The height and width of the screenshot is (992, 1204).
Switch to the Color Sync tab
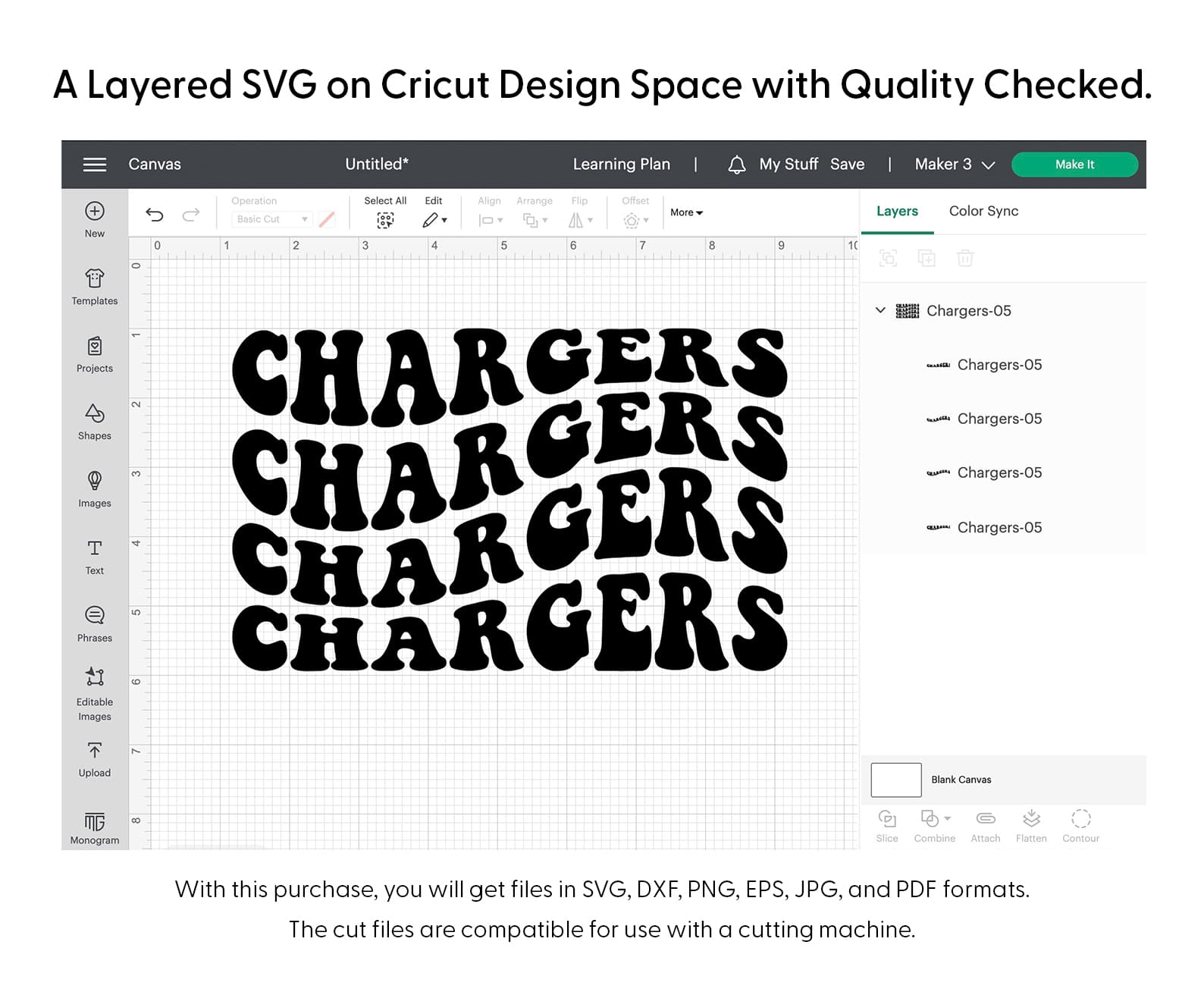point(983,211)
